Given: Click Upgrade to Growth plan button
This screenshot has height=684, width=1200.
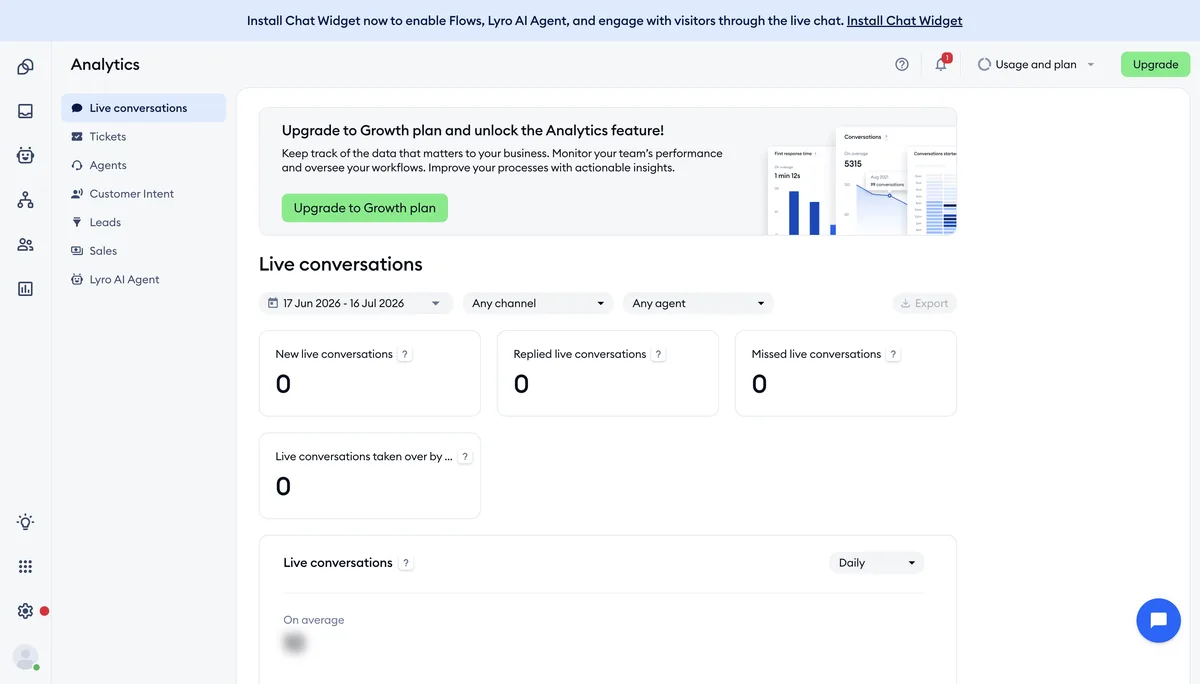Looking at the screenshot, I should (x=365, y=208).
